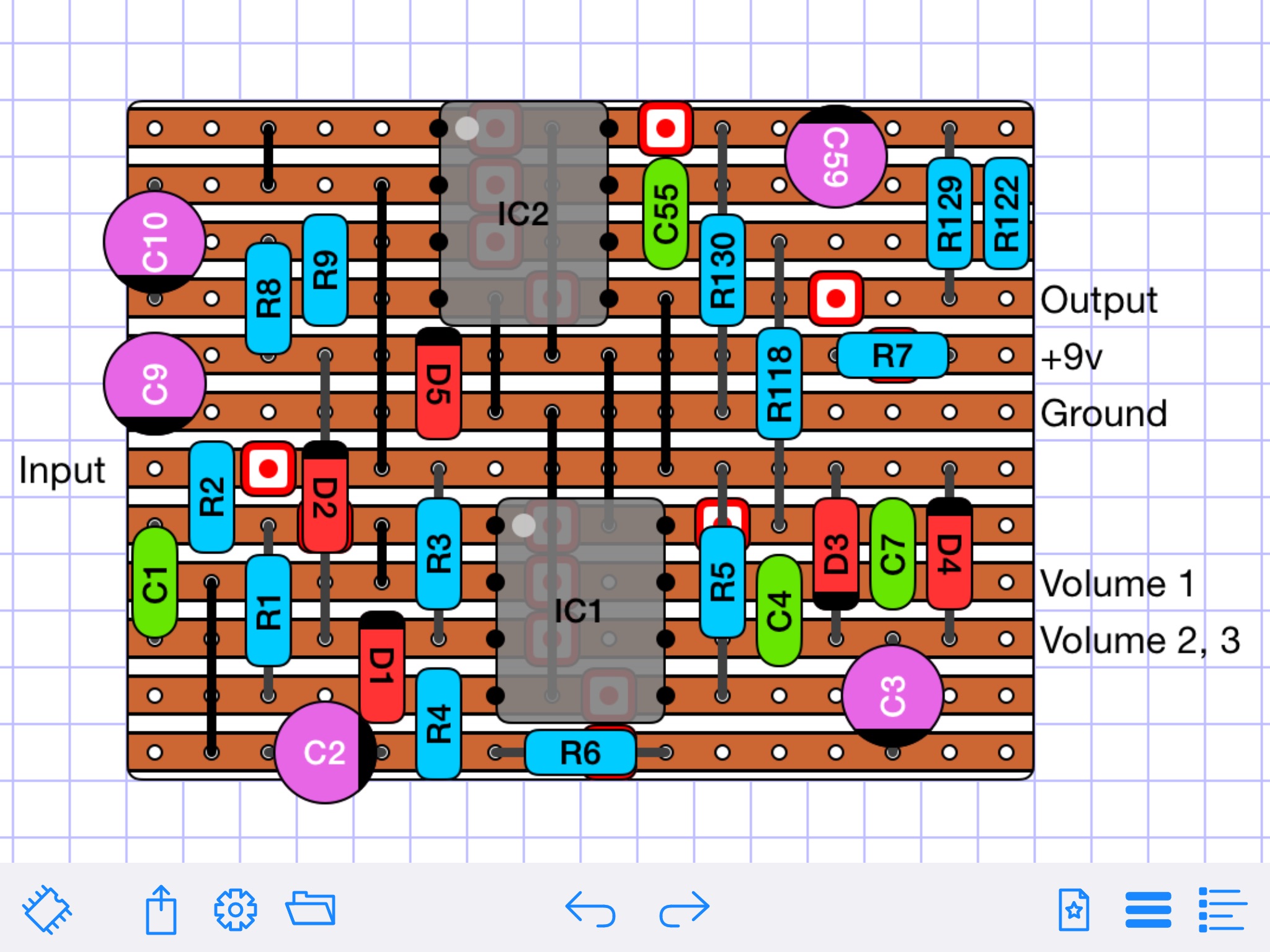Select resistor R118
Screen dimensions: 1270x952
click(779, 384)
